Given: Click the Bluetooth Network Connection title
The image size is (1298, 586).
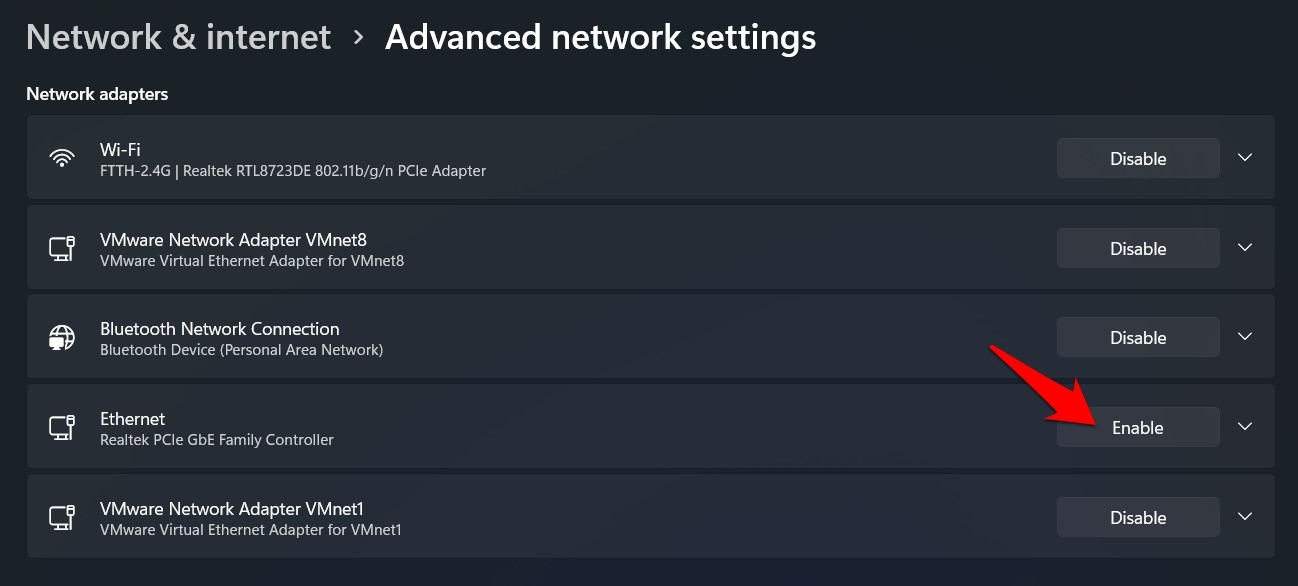Looking at the screenshot, I should tap(219, 329).
